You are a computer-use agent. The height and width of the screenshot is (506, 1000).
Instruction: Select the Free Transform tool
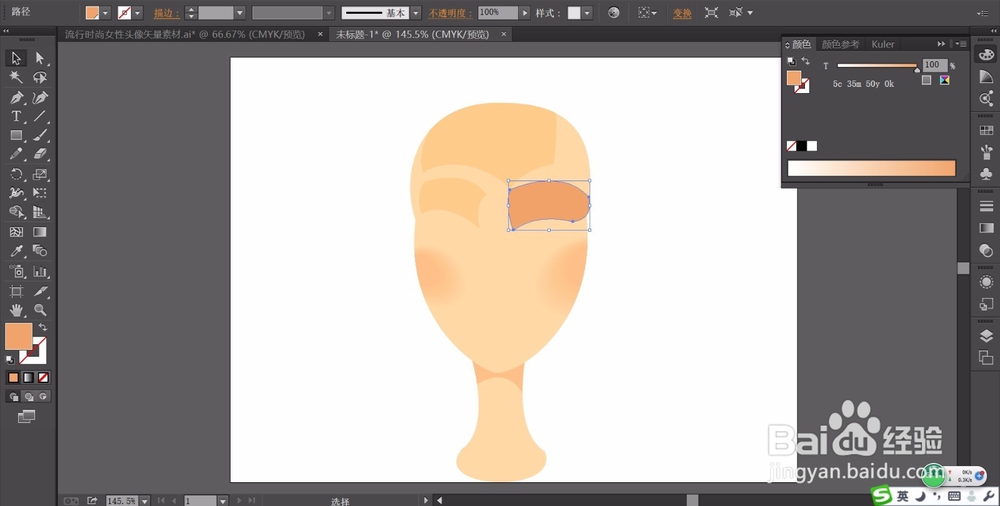coord(40,193)
